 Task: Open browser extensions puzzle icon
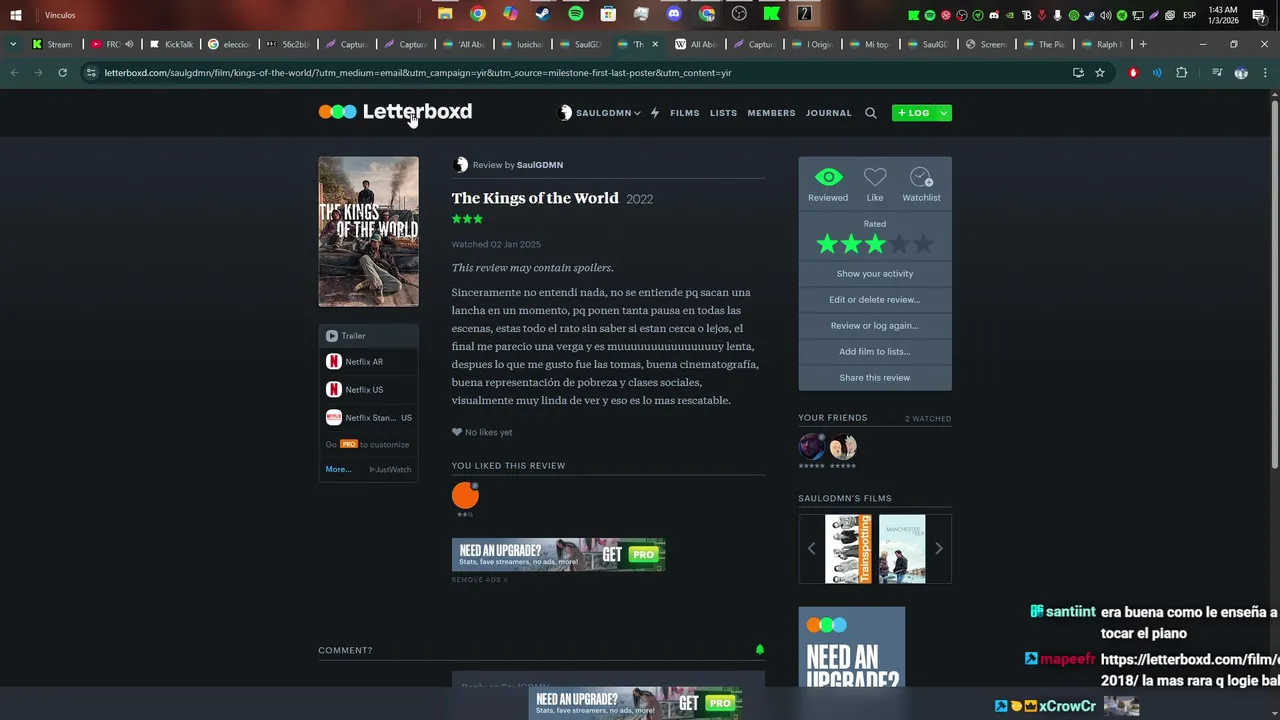pos(1182,73)
